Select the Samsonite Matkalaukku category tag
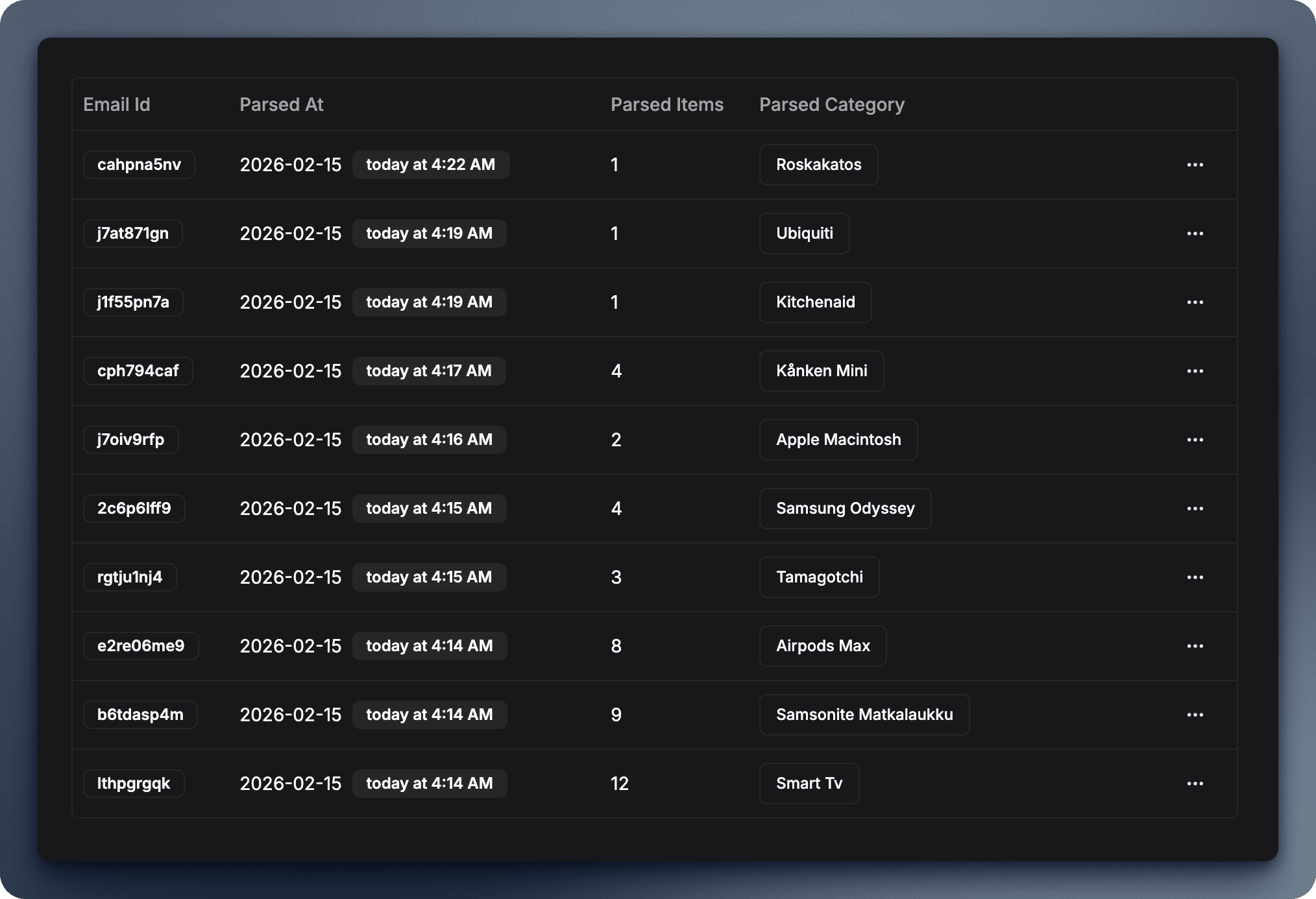The image size is (1316, 899). coord(864,715)
